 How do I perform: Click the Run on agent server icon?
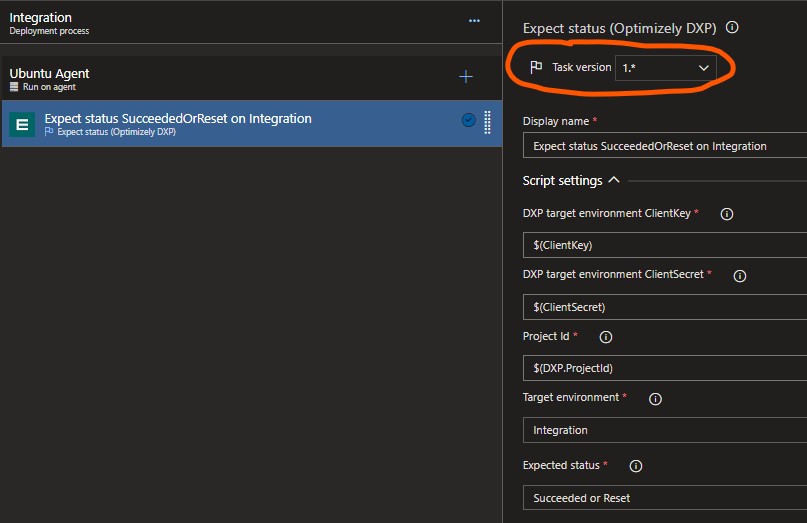14,87
